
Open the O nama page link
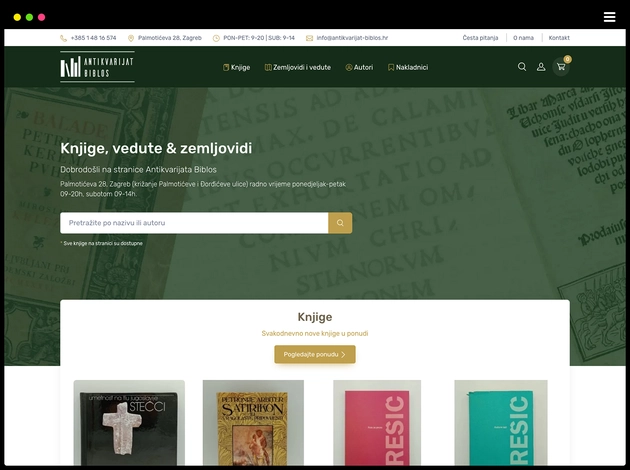(523, 38)
